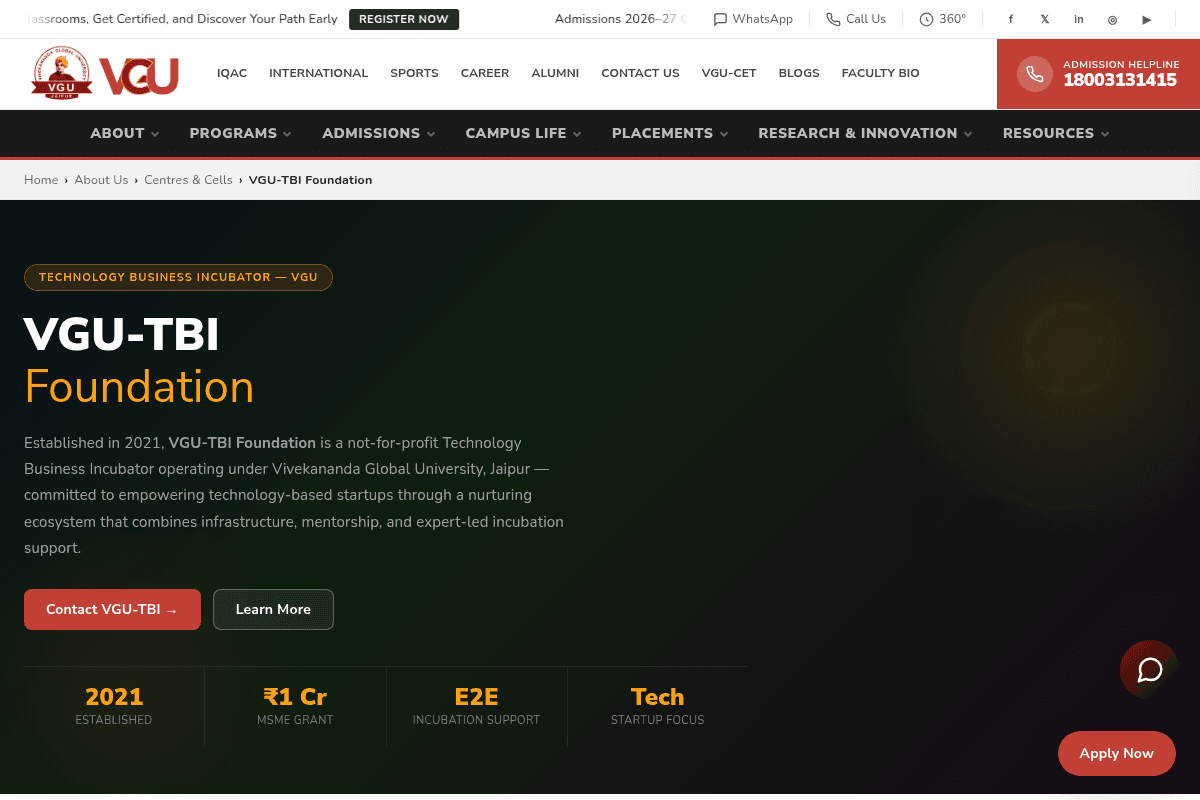Expand the CAMPUS LIFE dropdown menu
Viewport: 1200px width, 800px height.
point(523,133)
